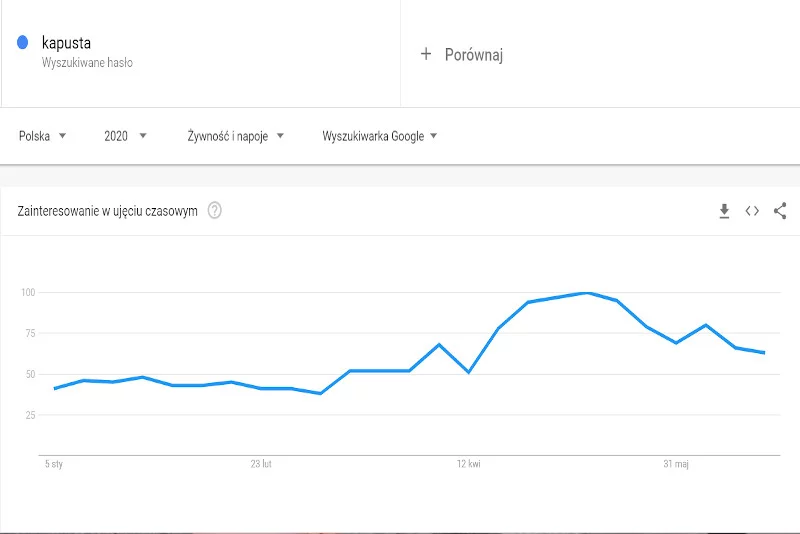
Task: Click the Wyszukiwane hasło subtitle
Action: point(87,63)
